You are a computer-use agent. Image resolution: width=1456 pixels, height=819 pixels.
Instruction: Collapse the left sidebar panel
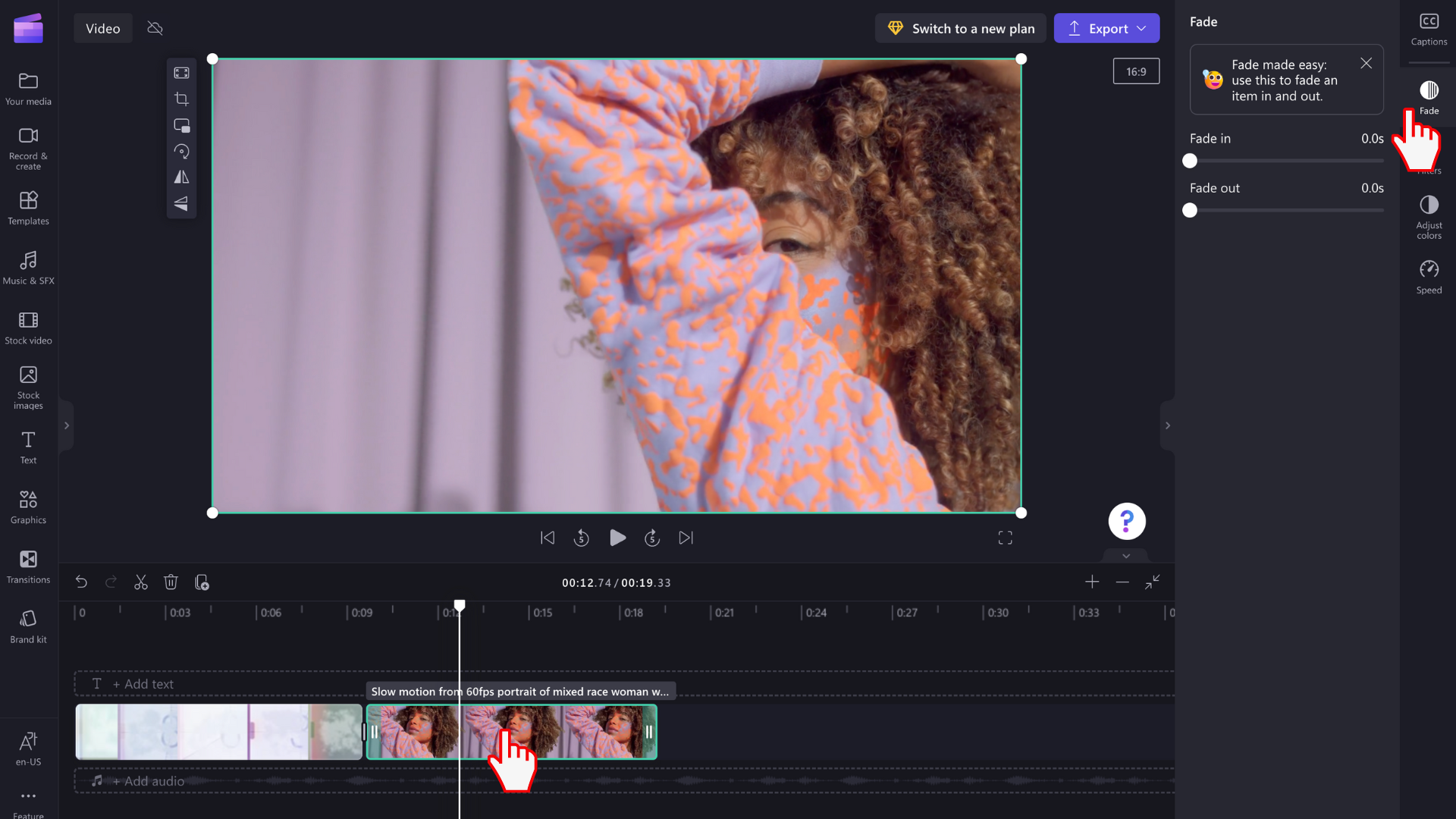(66, 425)
